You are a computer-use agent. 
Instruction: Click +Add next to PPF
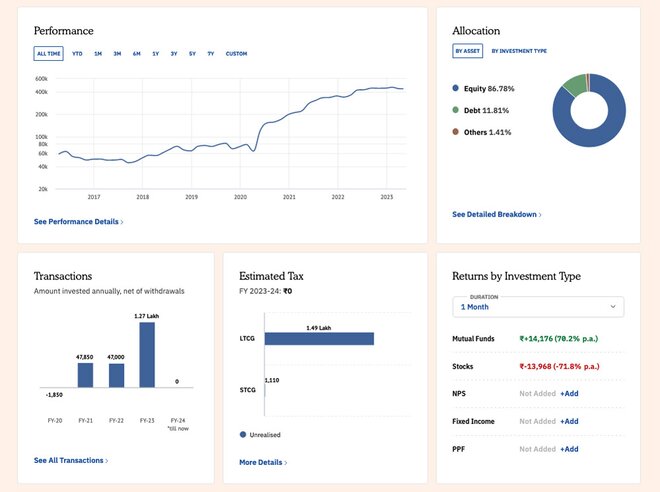[569, 449]
